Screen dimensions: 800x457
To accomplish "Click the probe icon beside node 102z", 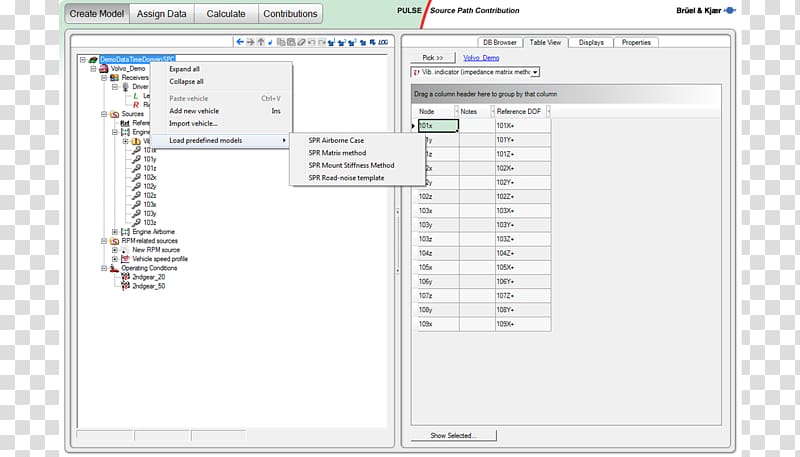I will pyautogui.click(x=136, y=195).
